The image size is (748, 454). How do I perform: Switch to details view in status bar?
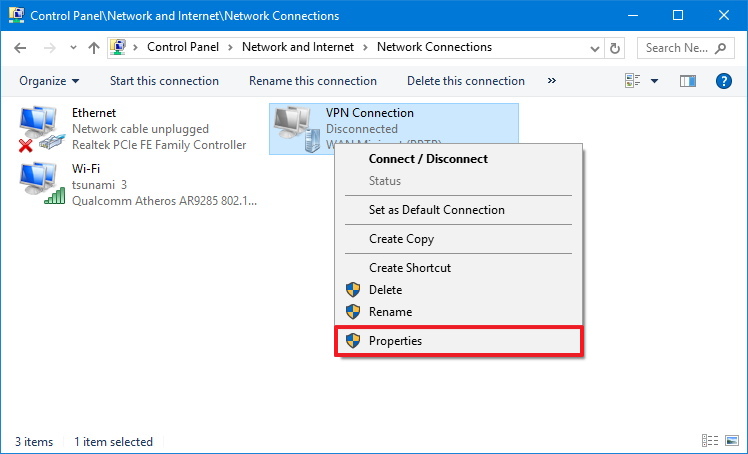(x=709, y=441)
